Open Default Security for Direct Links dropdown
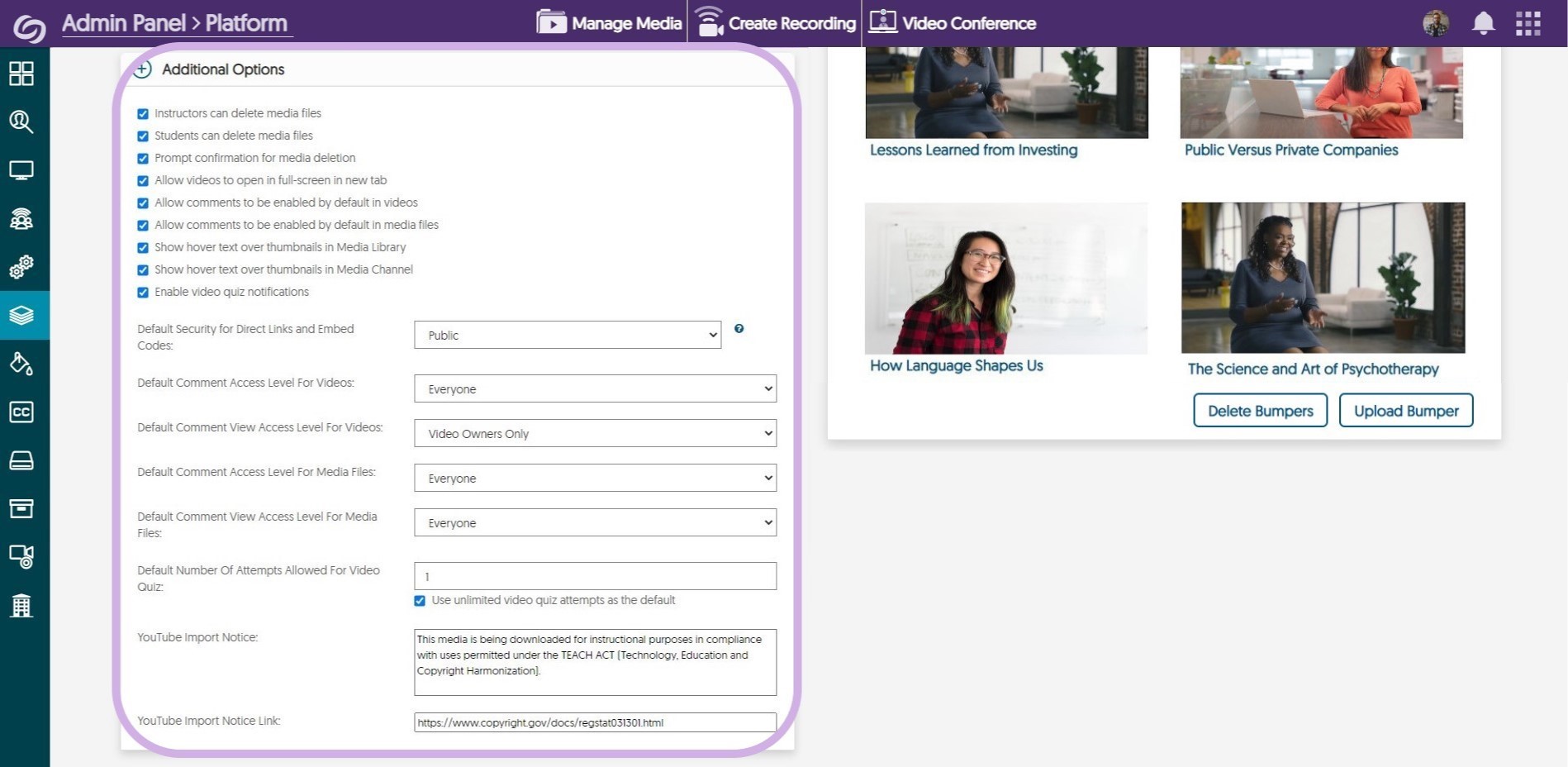1568x767 pixels. point(567,335)
